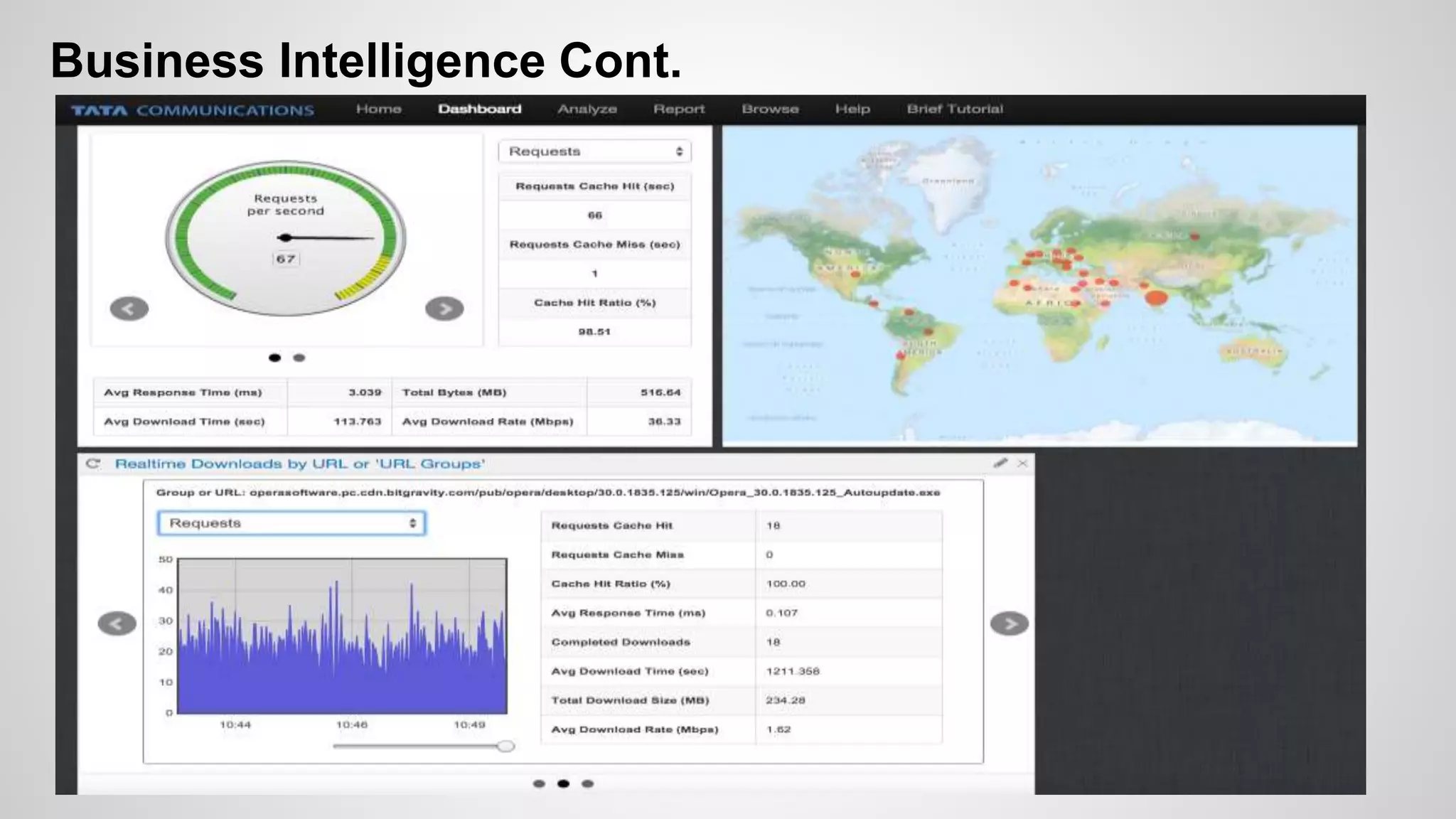The image size is (1456, 819).
Task: Click the Group or URL path text
Action: pyautogui.click(x=548, y=492)
